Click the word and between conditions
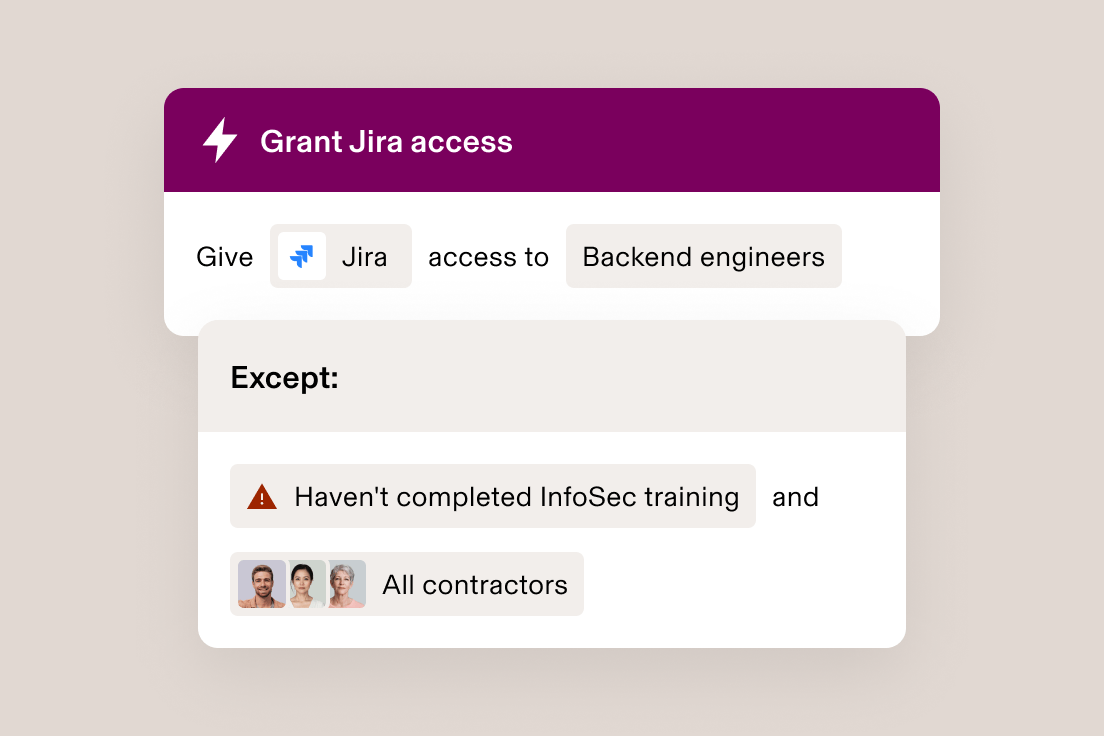 [796, 496]
